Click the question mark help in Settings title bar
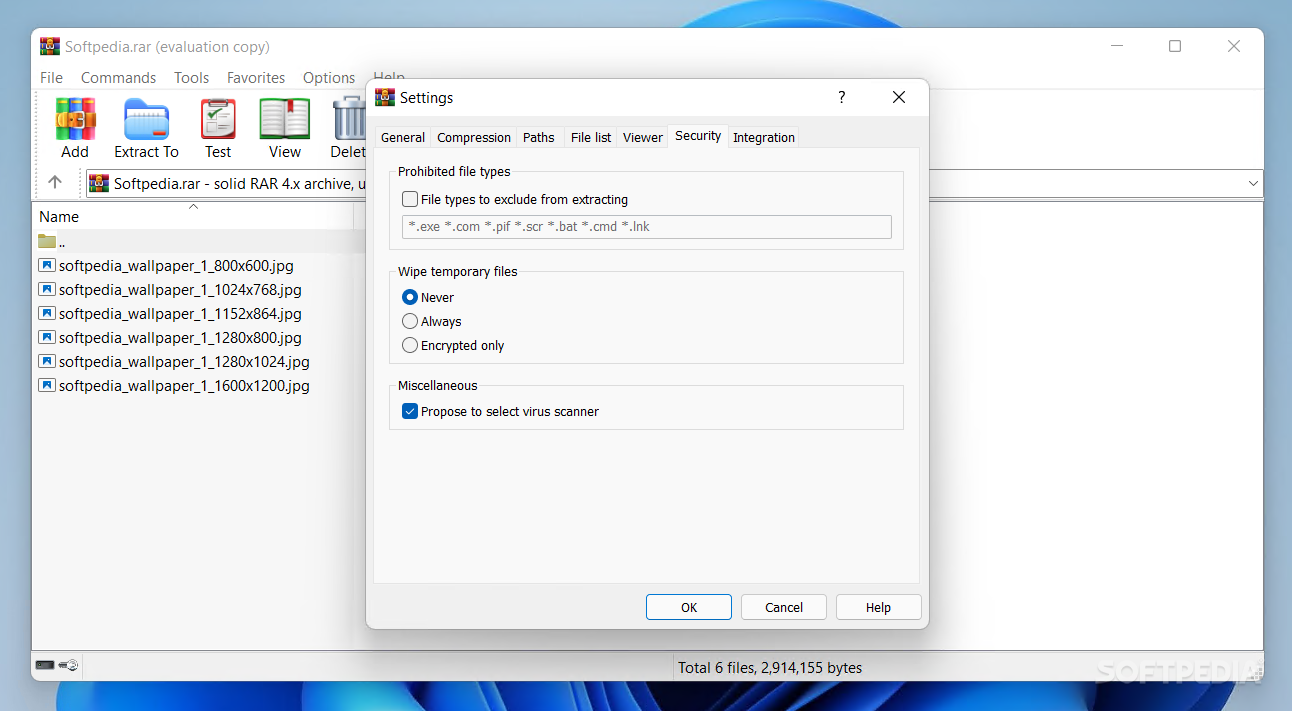Image resolution: width=1292 pixels, height=711 pixels. [841, 97]
